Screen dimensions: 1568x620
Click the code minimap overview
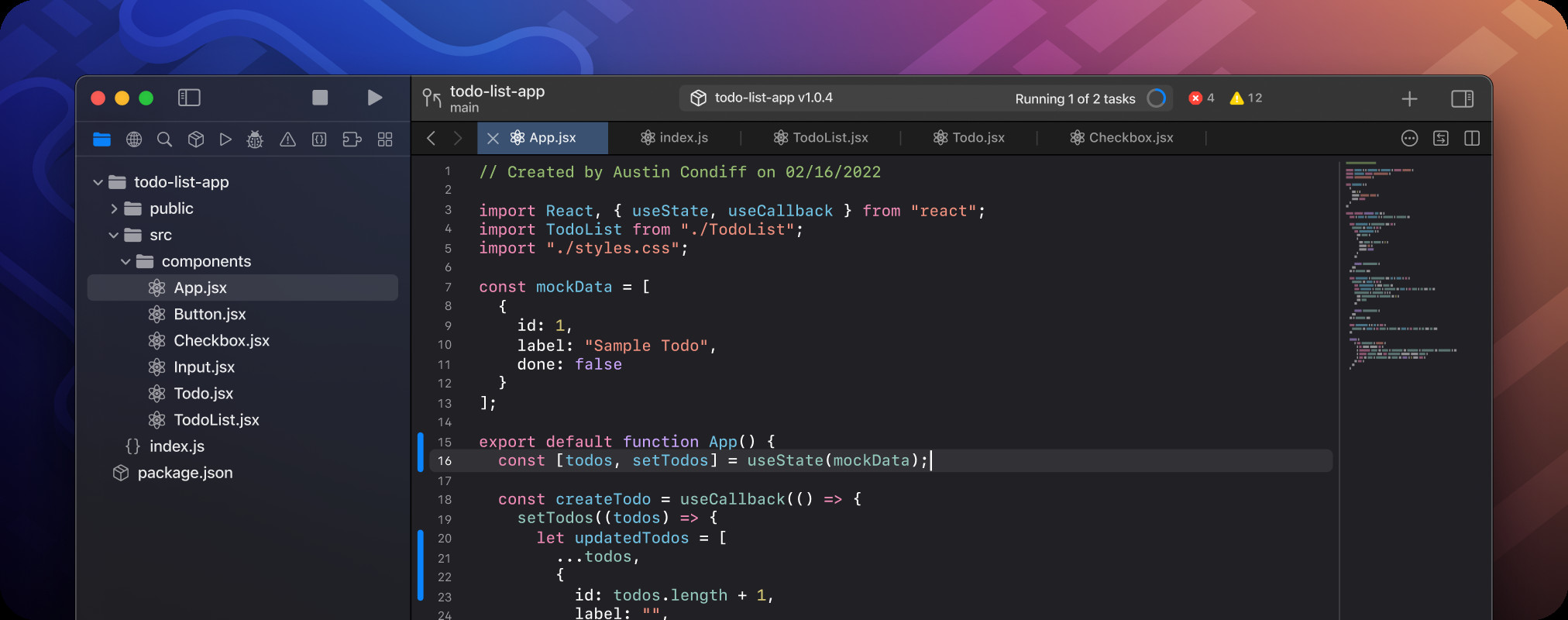(1401, 266)
